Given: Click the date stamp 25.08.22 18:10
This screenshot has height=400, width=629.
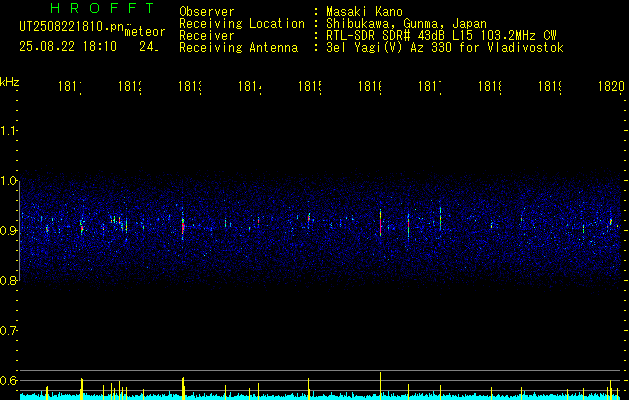Looking at the screenshot, I should pos(68,47).
